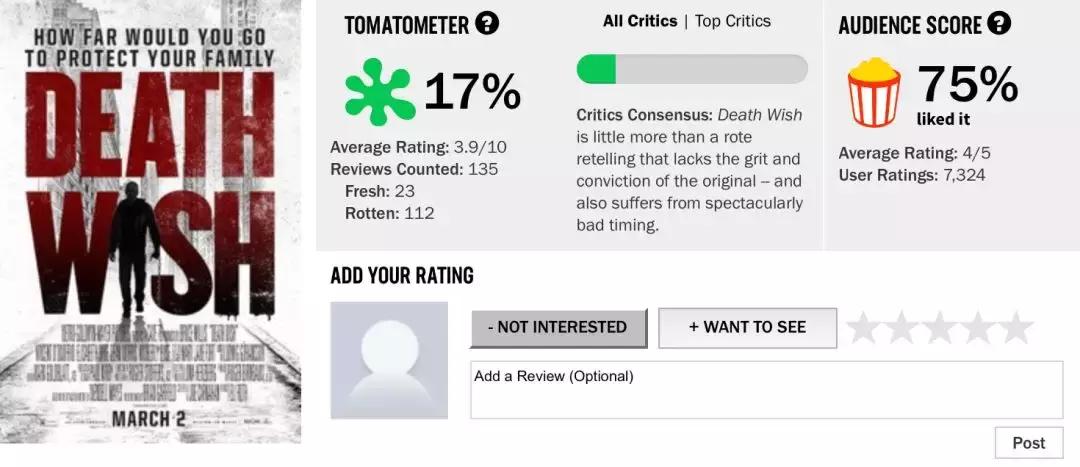
Task: Rate one star with the first star
Action: (x=864, y=327)
